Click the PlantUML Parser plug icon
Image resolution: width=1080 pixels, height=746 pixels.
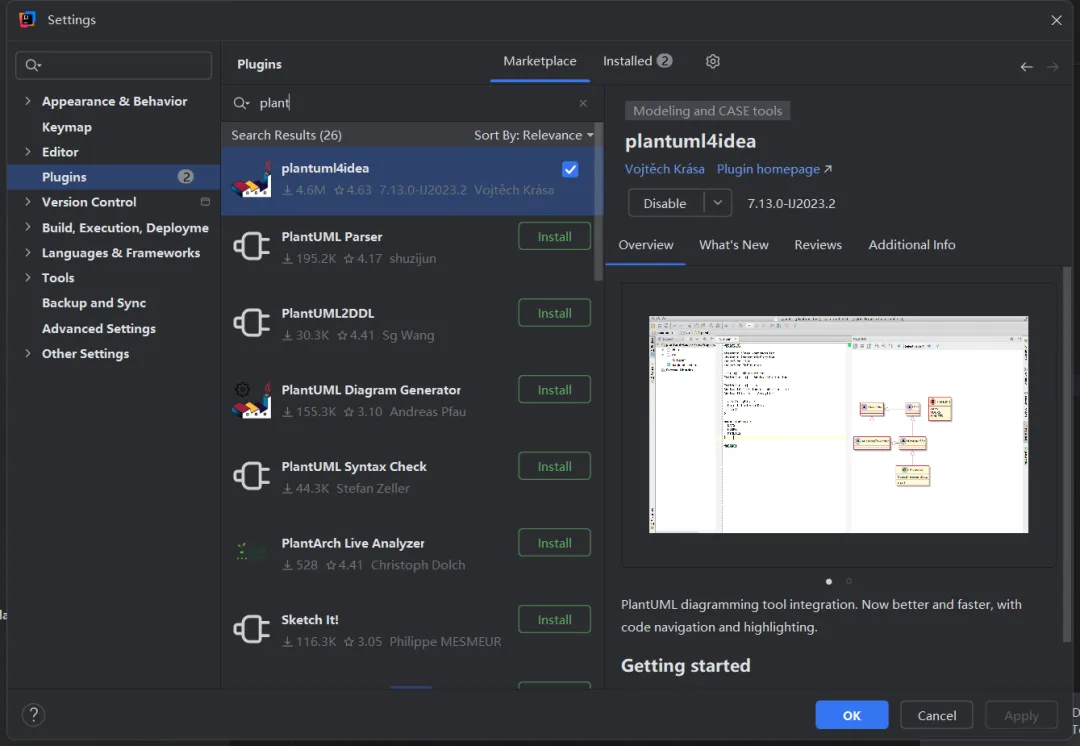(251, 247)
